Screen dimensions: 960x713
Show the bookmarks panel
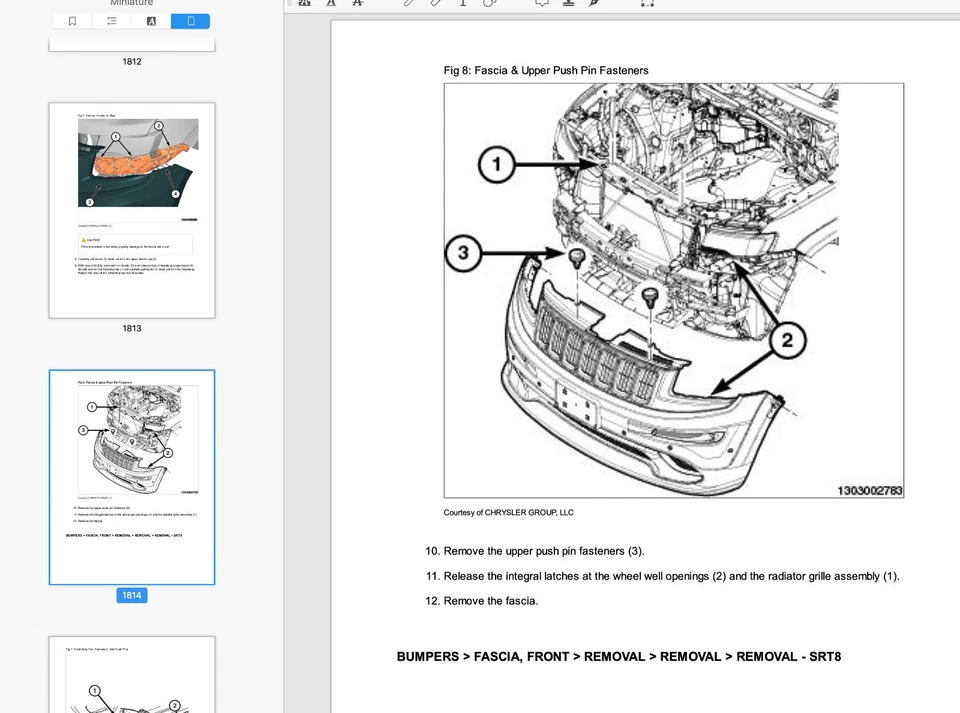point(72,20)
